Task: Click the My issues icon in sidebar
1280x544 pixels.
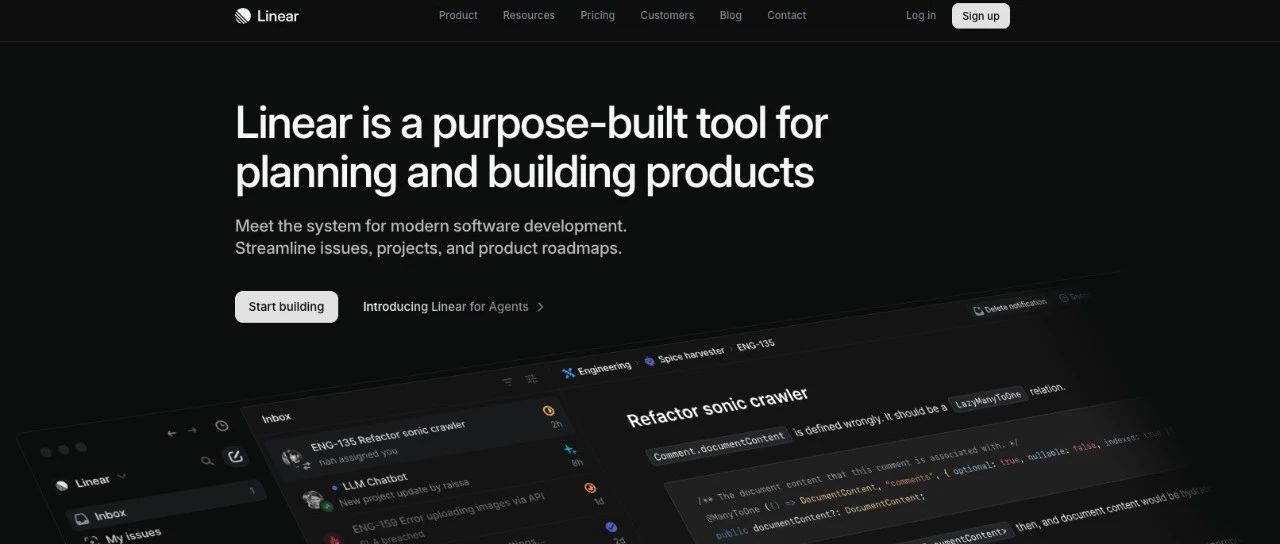Action: click(x=92, y=540)
